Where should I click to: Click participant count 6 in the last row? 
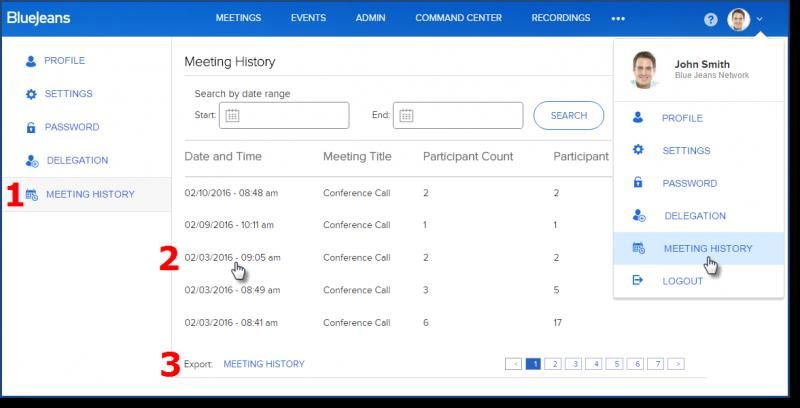(x=426, y=322)
